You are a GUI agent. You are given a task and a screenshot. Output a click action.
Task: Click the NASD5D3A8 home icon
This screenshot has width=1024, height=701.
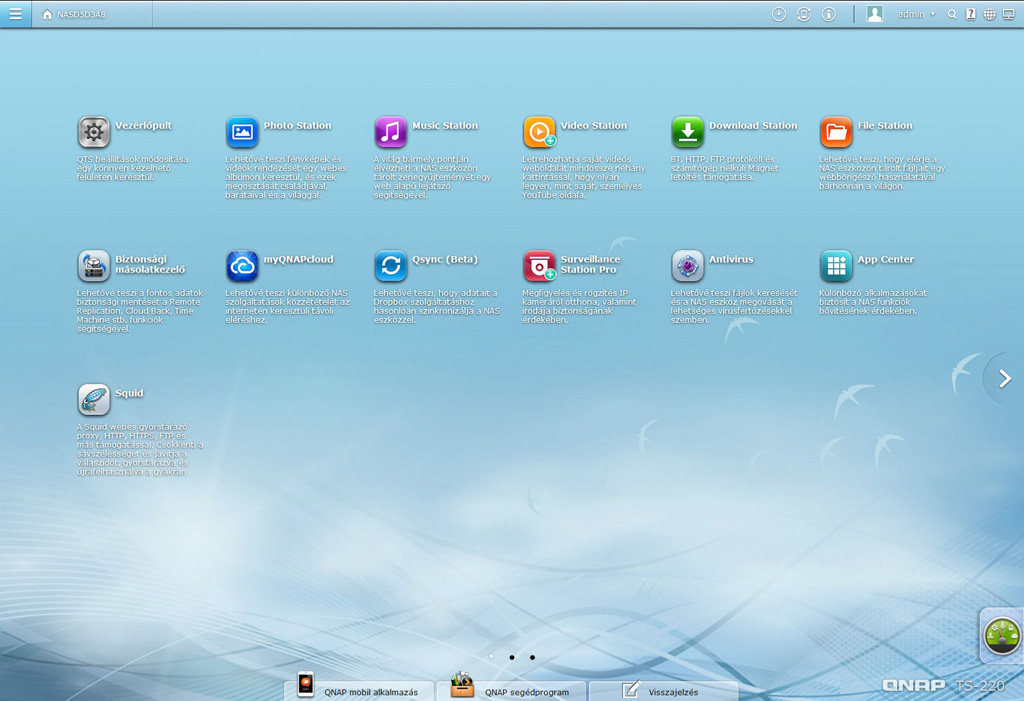click(x=47, y=14)
